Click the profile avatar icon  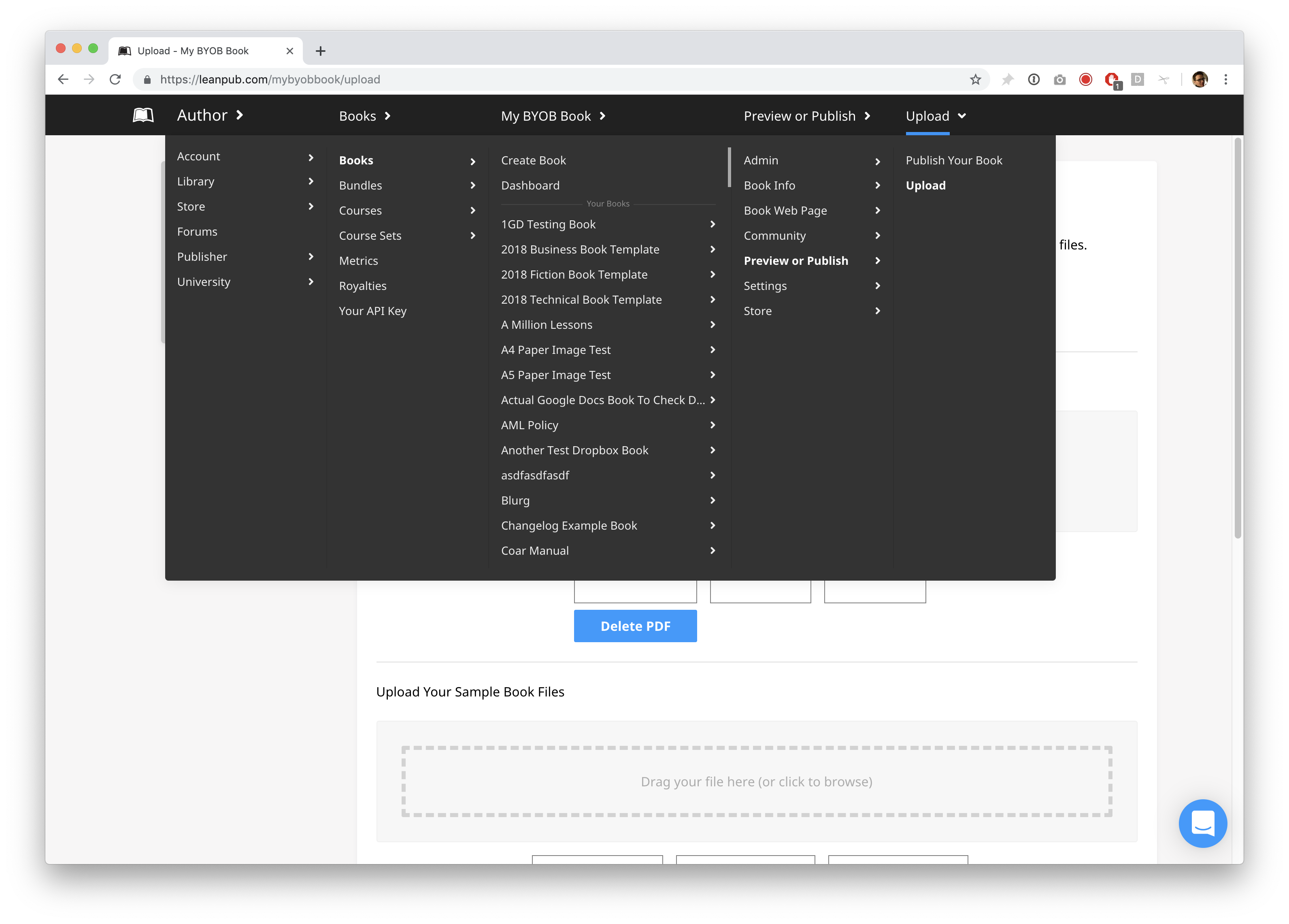click(1200, 80)
